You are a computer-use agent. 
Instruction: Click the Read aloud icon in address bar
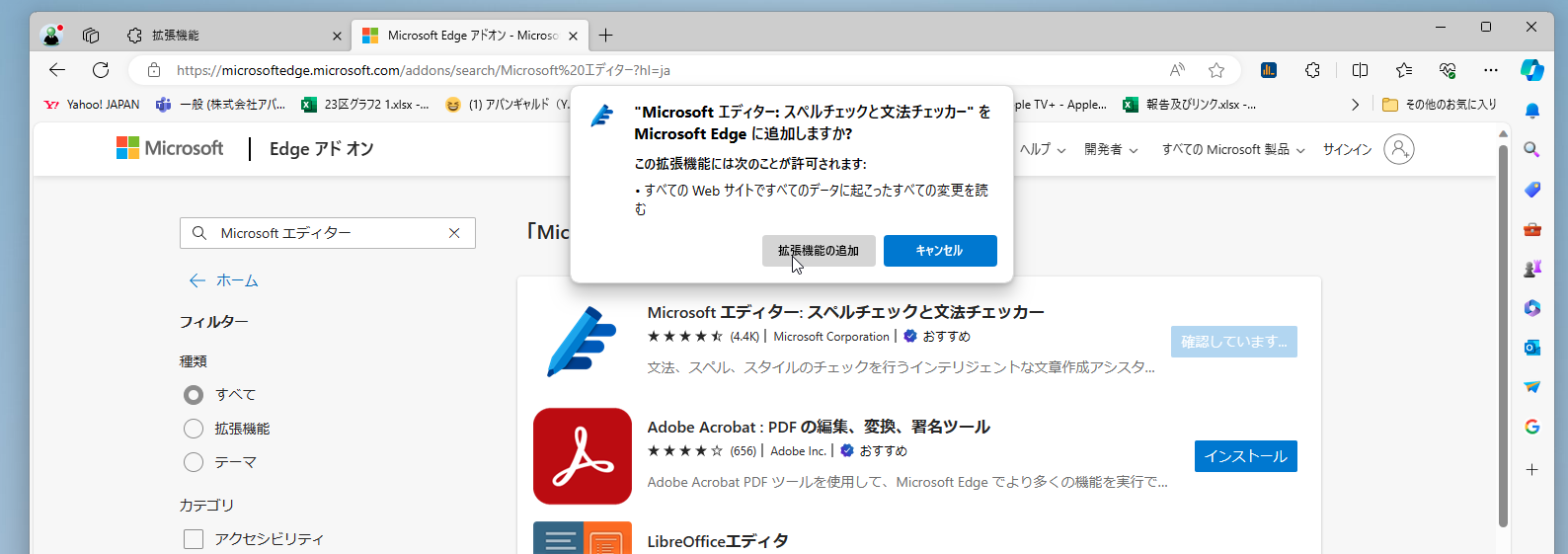click(x=1177, y=70)
